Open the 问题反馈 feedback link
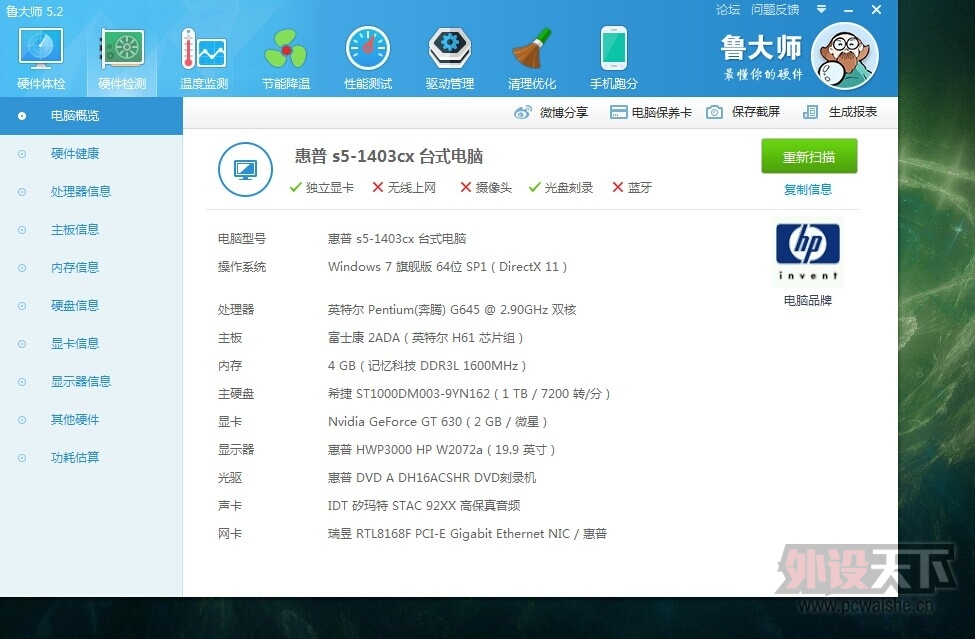975x639 pixels. (775, 10)
